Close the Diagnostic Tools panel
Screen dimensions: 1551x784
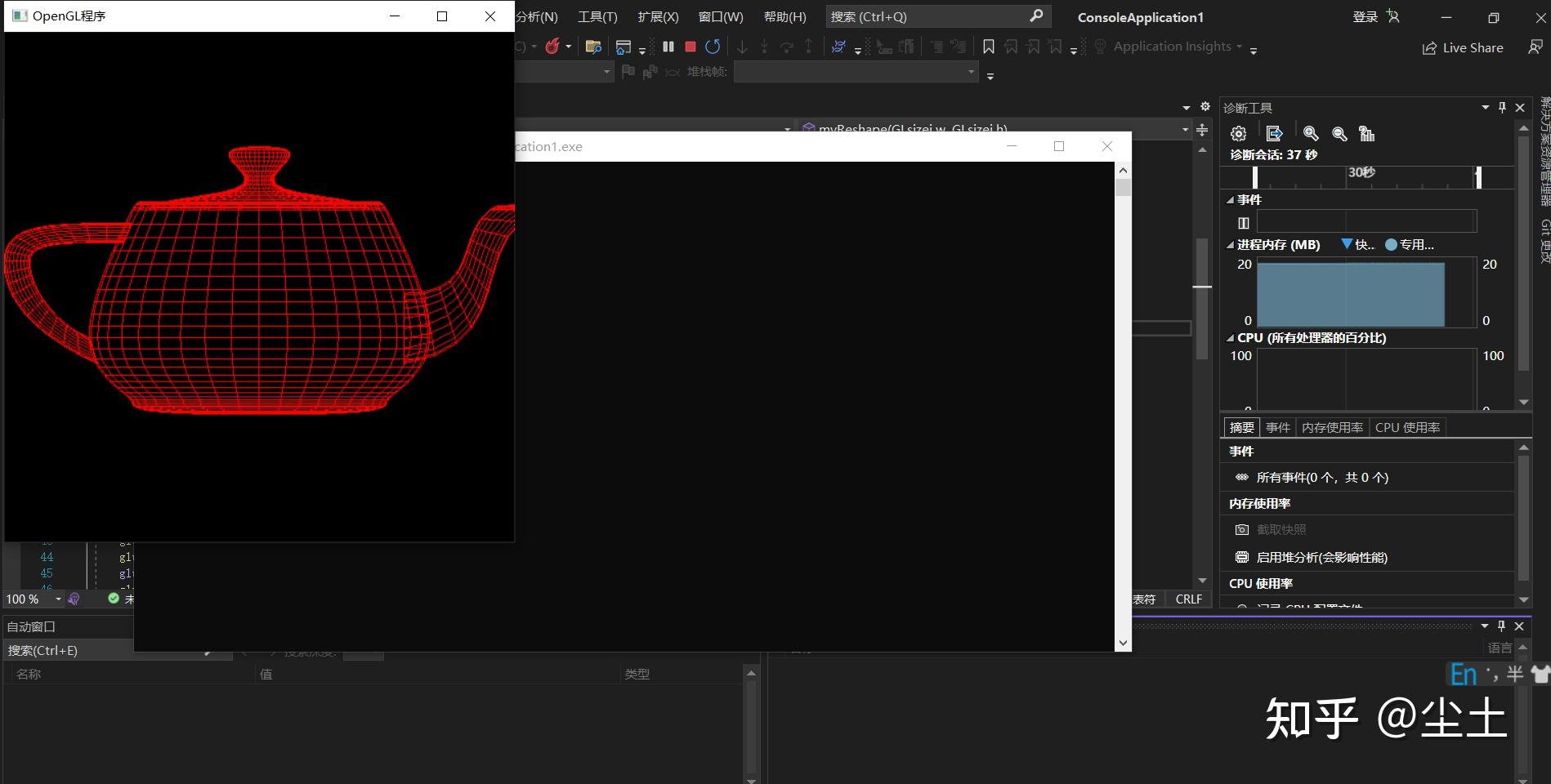[1520, 107]
